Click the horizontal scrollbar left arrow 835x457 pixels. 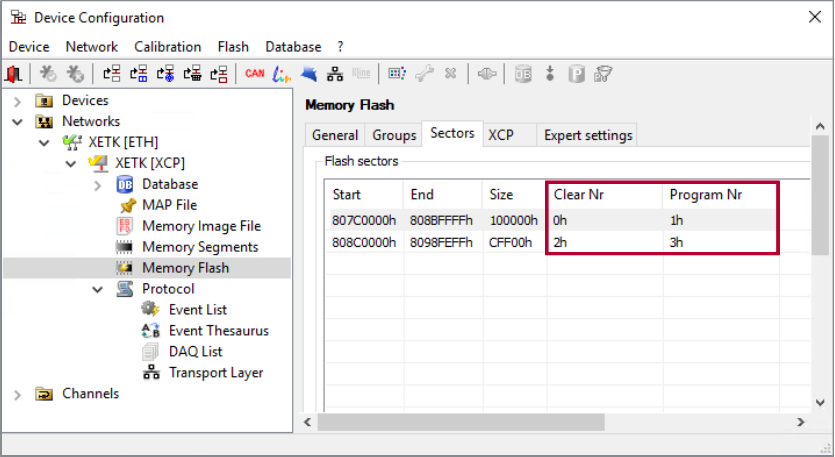(307, 422)
